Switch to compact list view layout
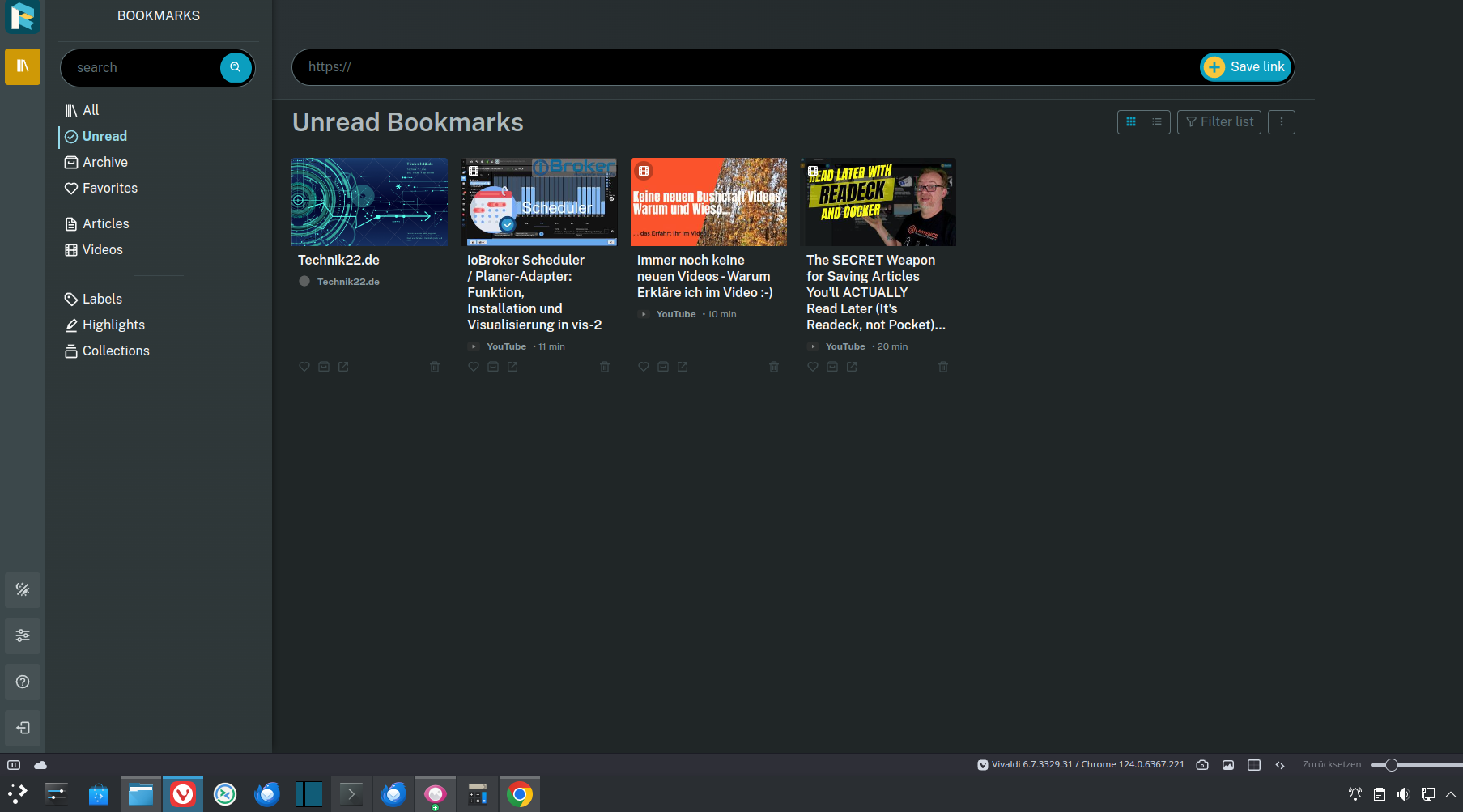1463x812 pixels. [1157, 122]
